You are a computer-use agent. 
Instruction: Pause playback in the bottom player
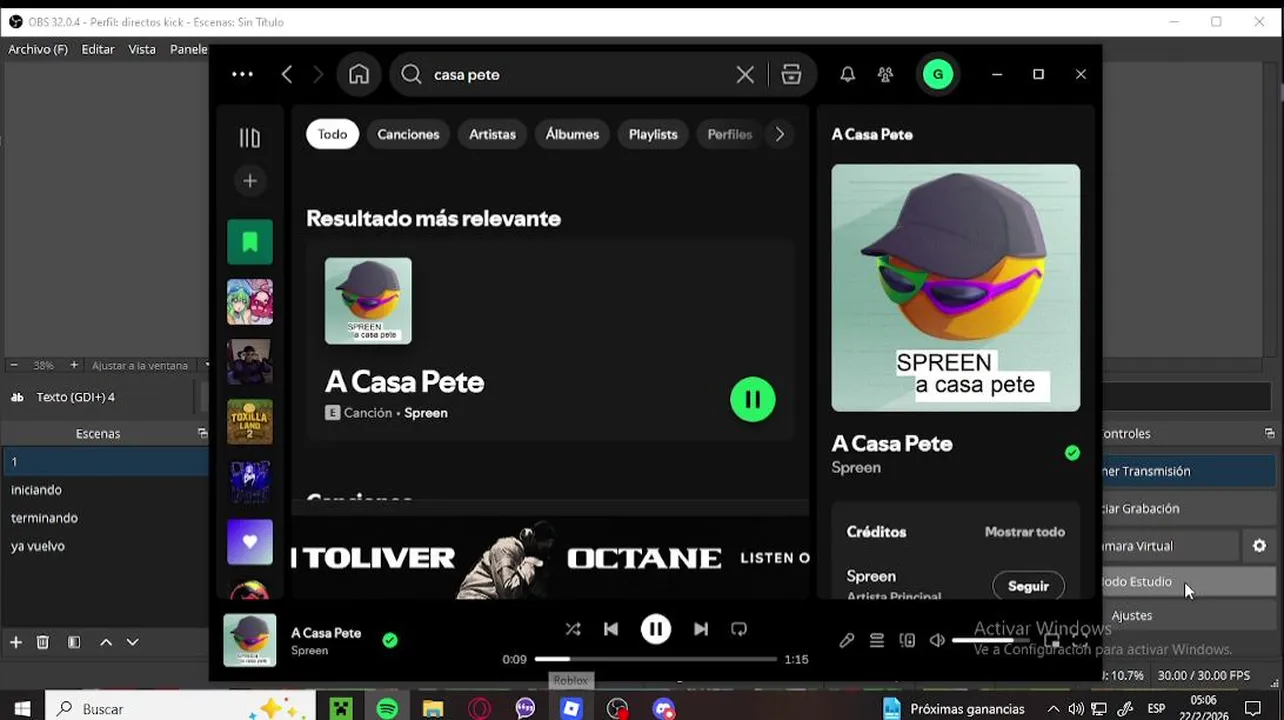[656, 629]
